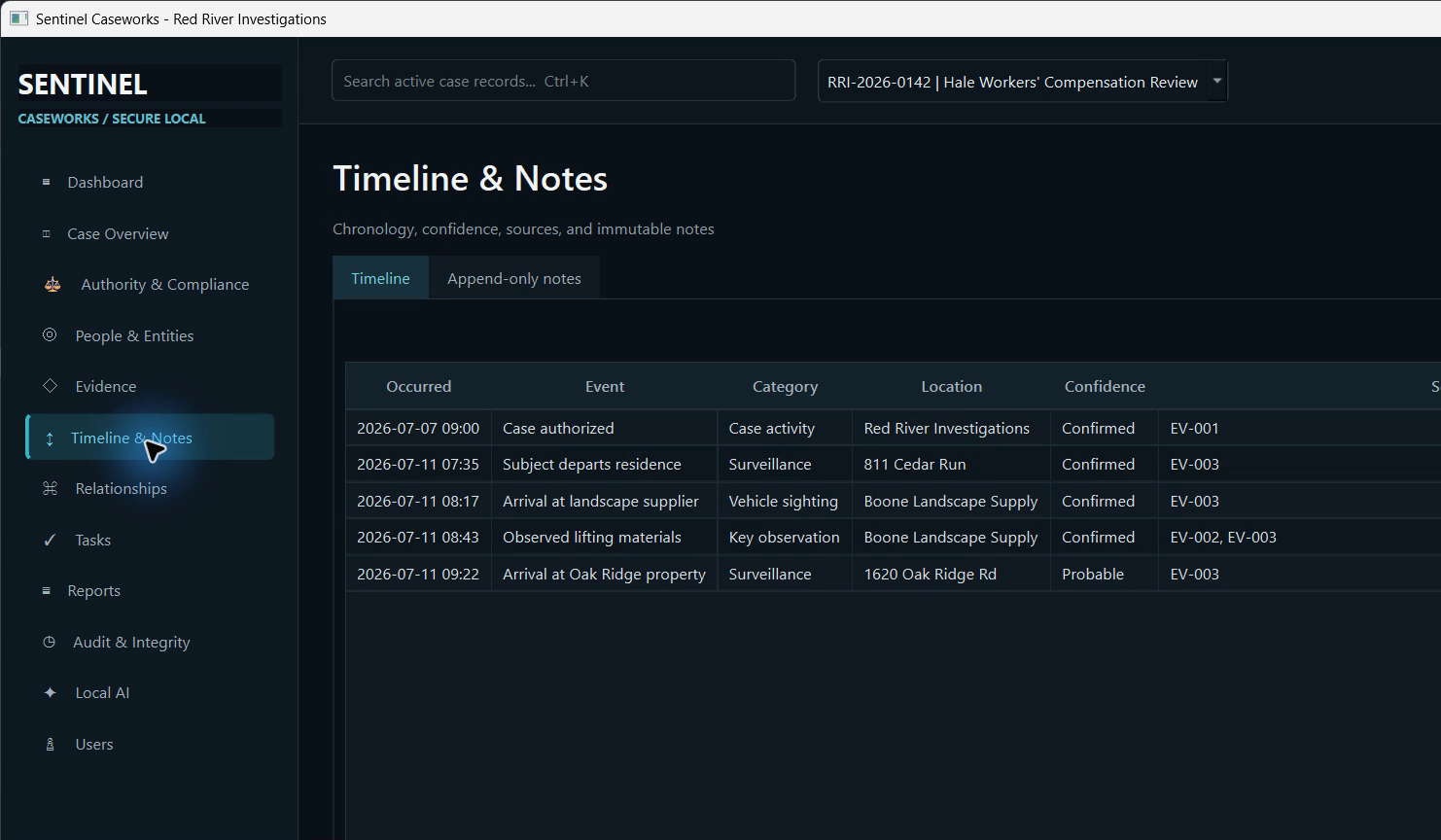Open the Dashboard page
The image size is (1441, 840).
point(150,182)
